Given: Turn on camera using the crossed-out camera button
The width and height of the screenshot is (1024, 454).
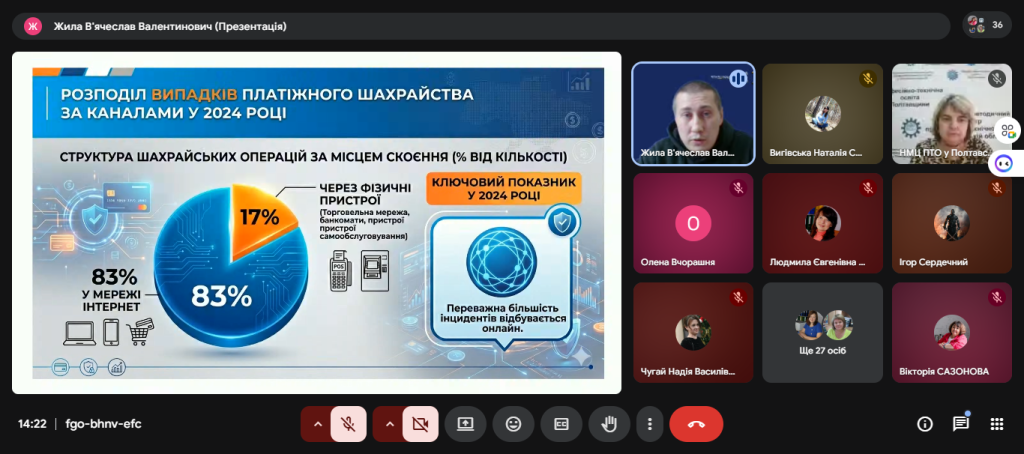Looking at the screenshot, I should [421, 424].
